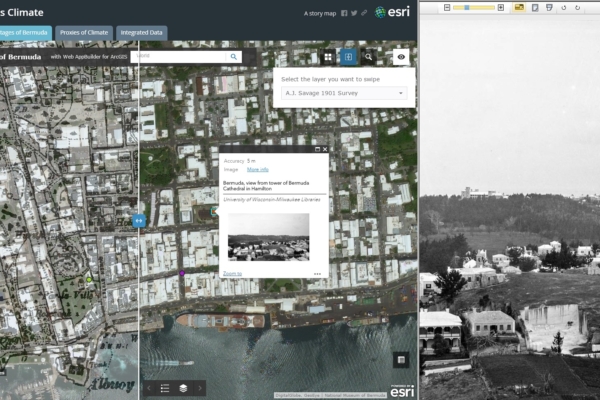This screenshot has width=600, height=400.
Task: Open the basemap gallery grid icon
Action: (x=327, y=58)
